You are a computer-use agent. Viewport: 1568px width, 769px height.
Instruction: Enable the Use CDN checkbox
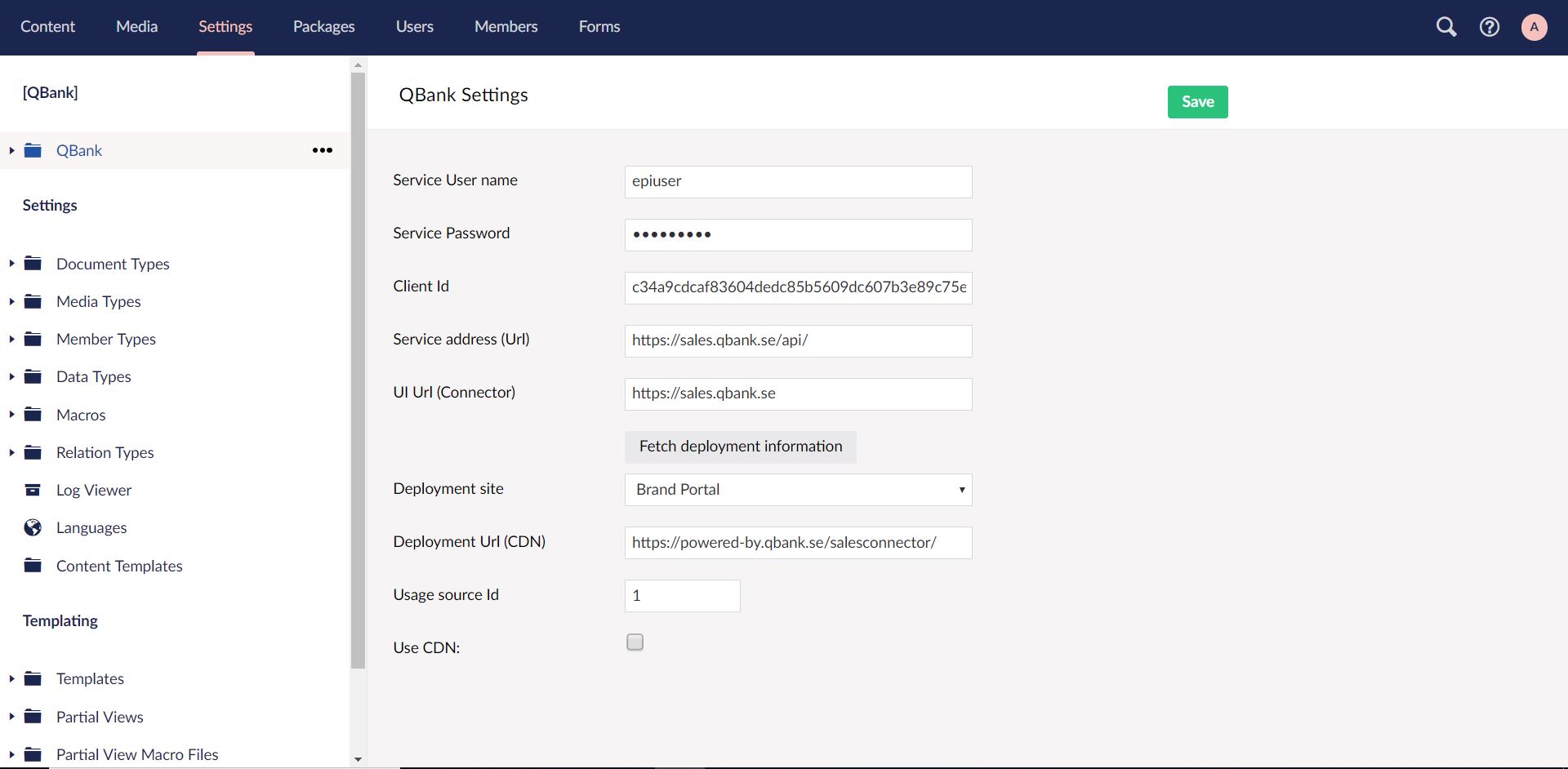[635, 642]
